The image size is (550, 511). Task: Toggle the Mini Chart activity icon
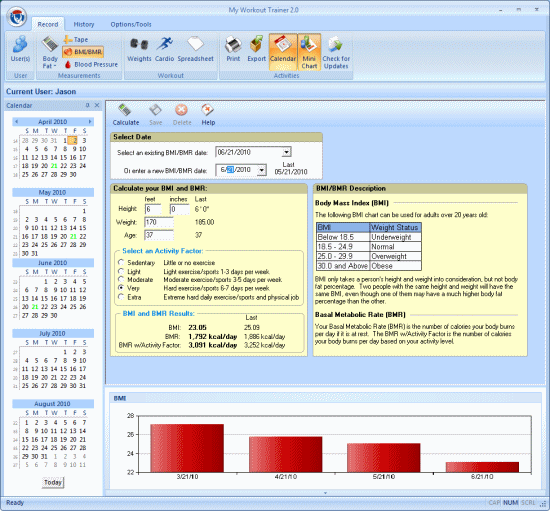click(x=309, y=52)
